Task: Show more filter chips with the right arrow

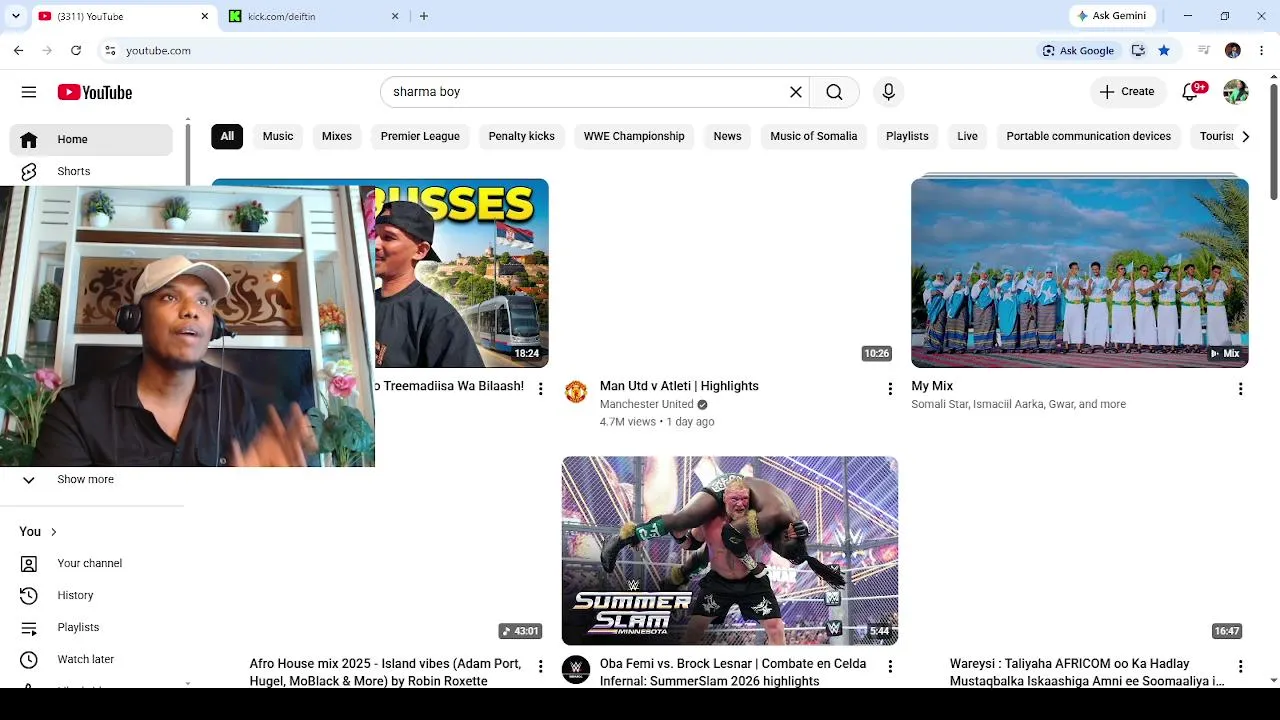Action: pos(1245,136)
